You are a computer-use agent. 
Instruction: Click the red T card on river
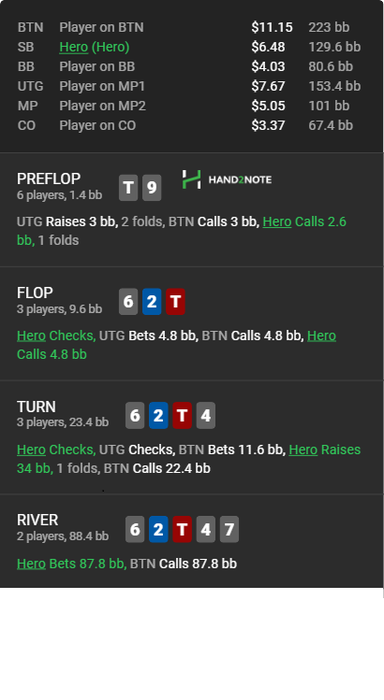[182, 529]
